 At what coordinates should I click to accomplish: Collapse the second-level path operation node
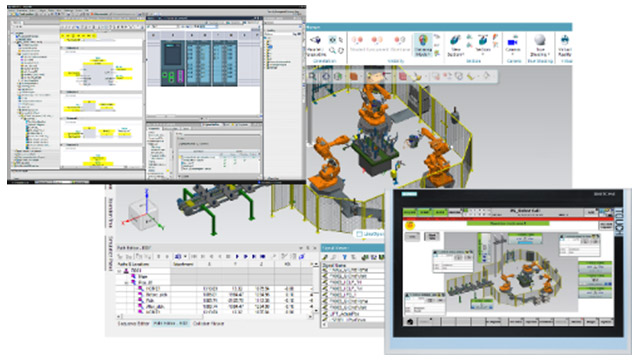(126, 282)
